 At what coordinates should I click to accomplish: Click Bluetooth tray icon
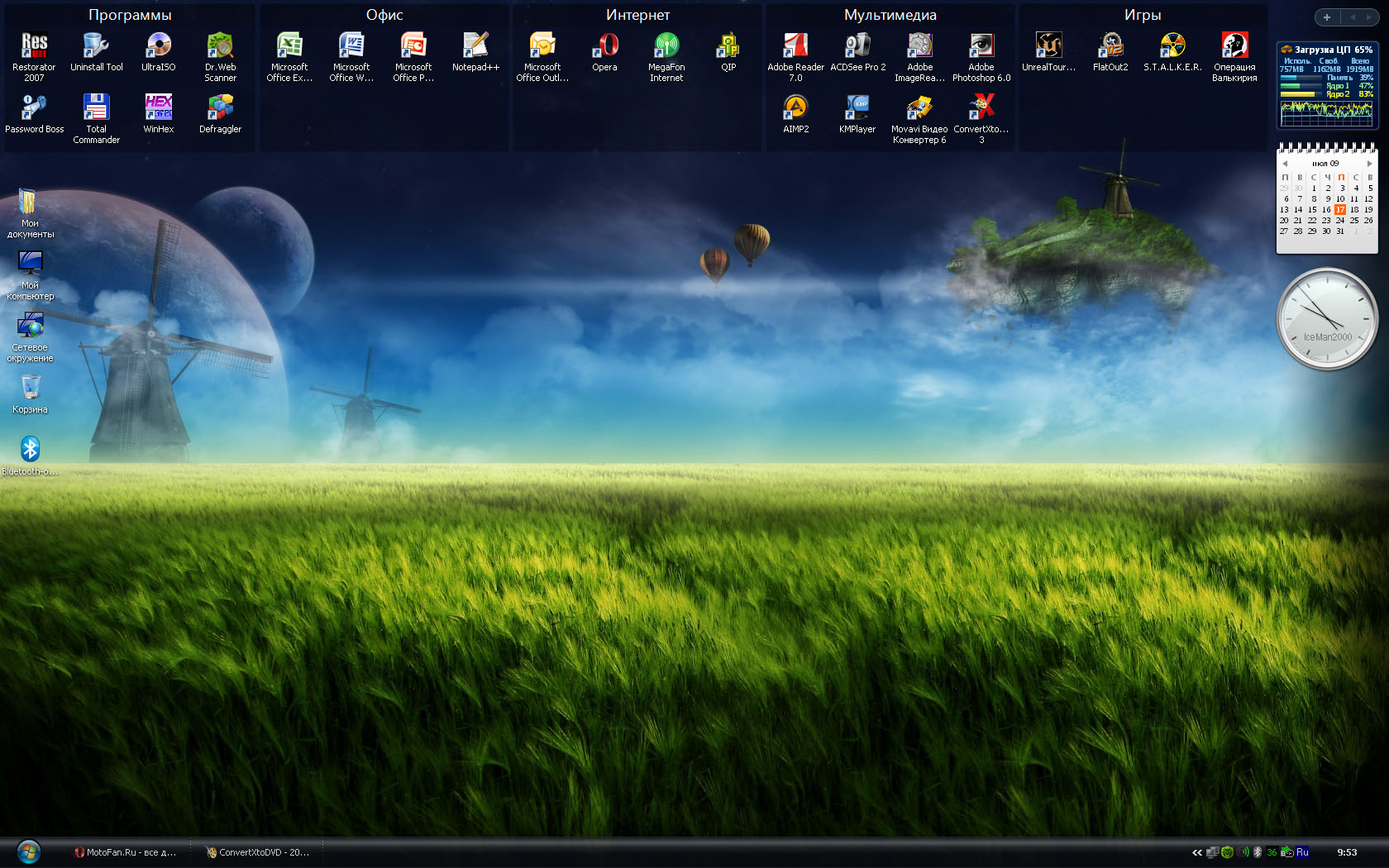[1258, 852]
